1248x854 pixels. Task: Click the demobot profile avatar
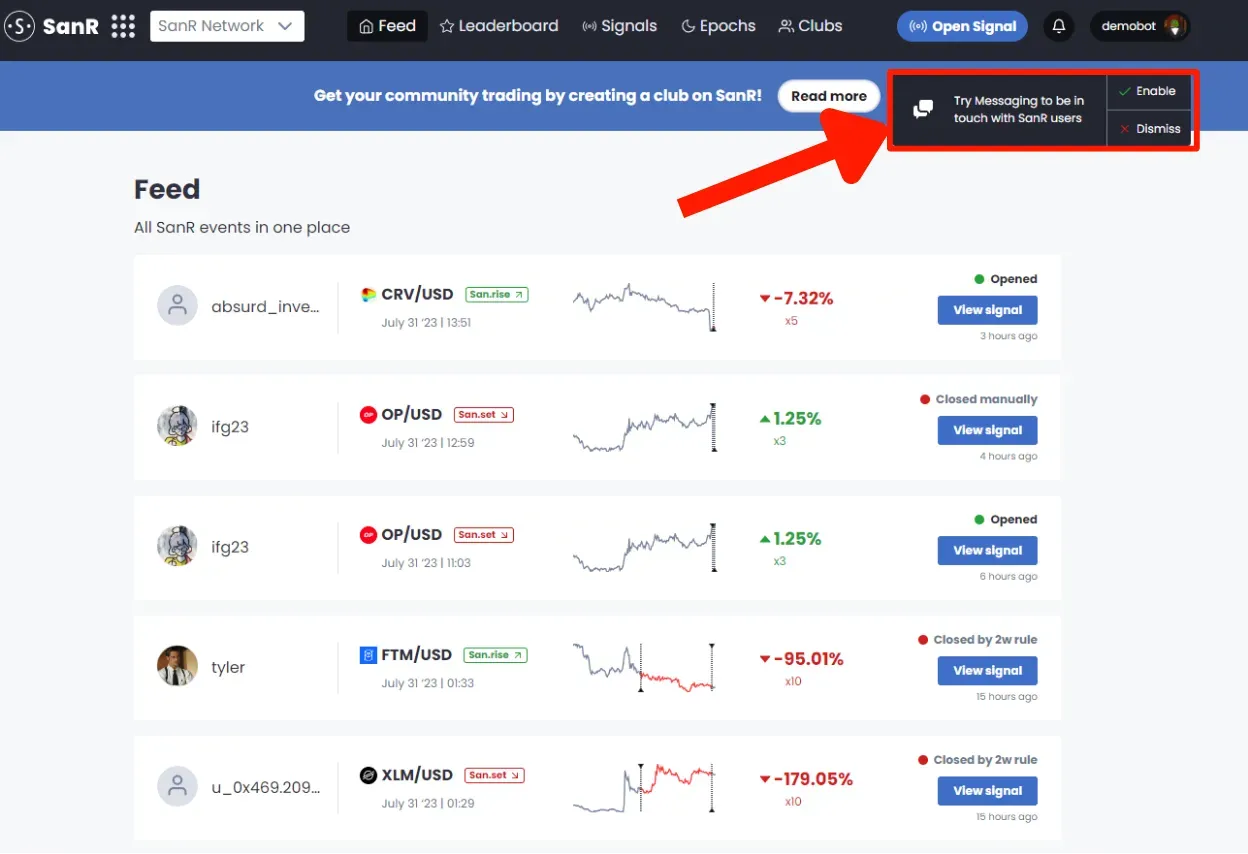pyautogui.click(x=1175, y=26)
